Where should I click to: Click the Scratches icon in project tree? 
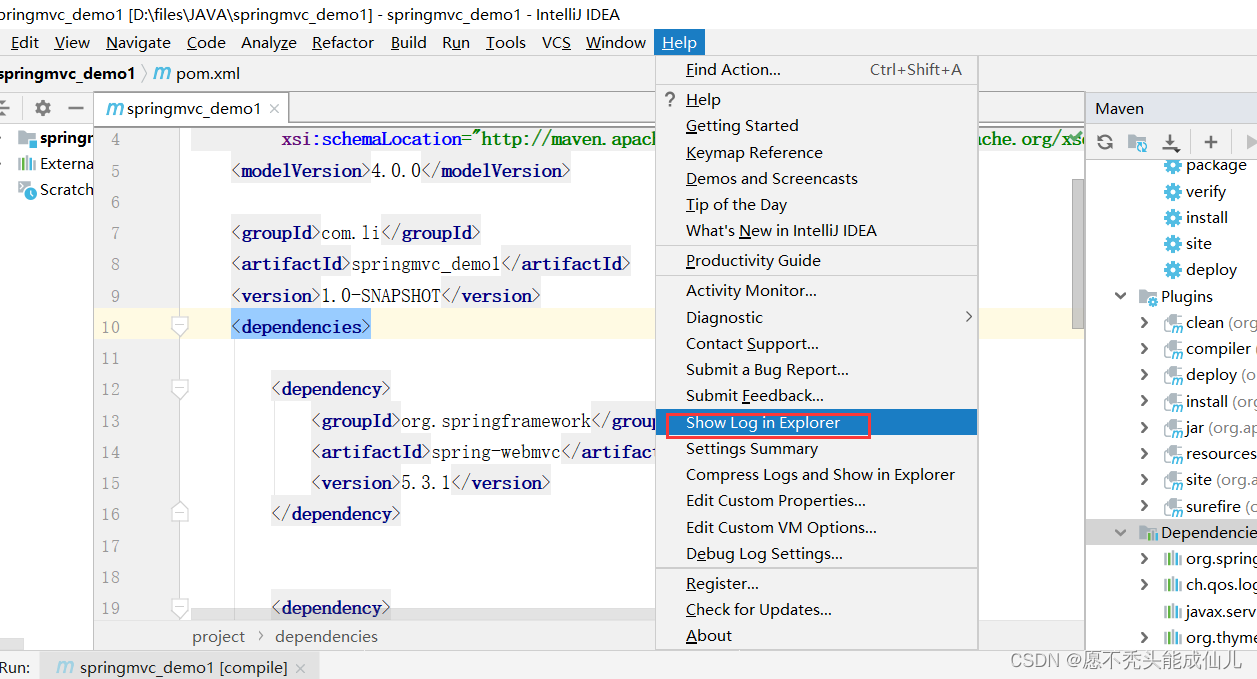click(x=27, y=189)
